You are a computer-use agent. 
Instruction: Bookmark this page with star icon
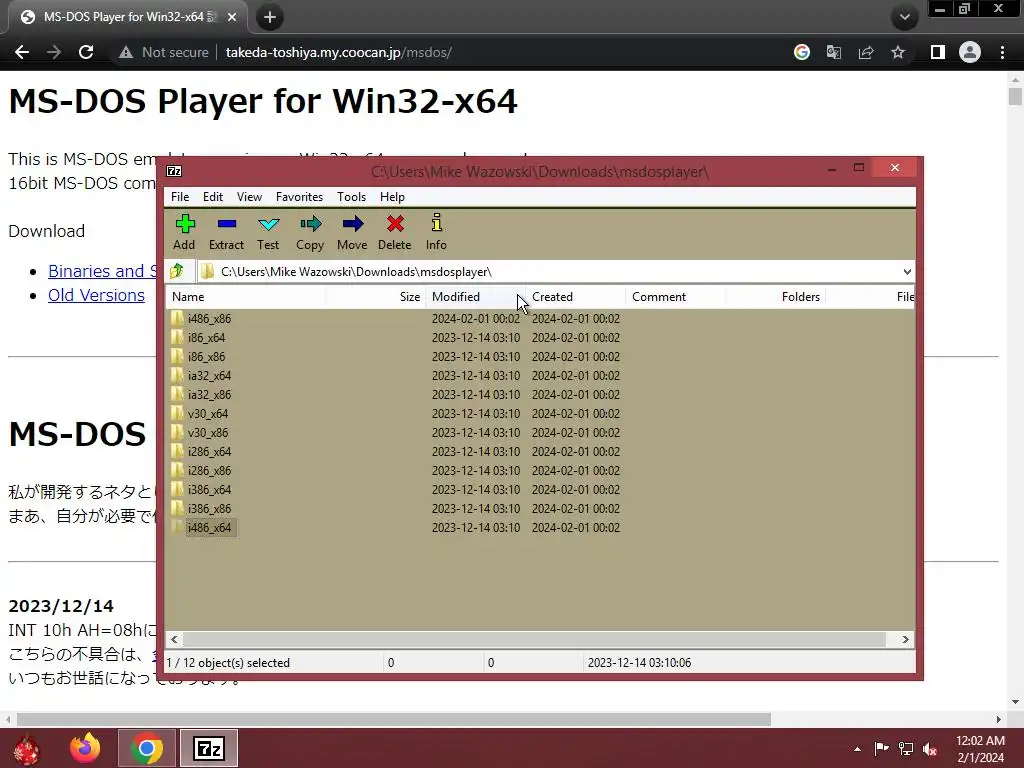[x=898, y=52]
